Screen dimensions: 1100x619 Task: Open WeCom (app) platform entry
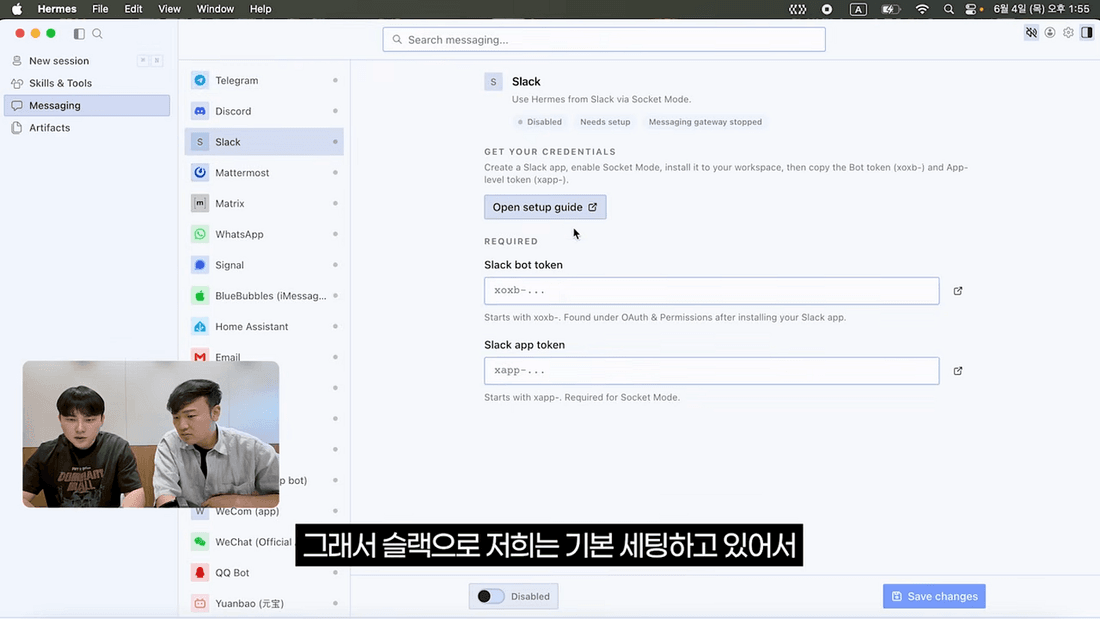click(264, 512)
